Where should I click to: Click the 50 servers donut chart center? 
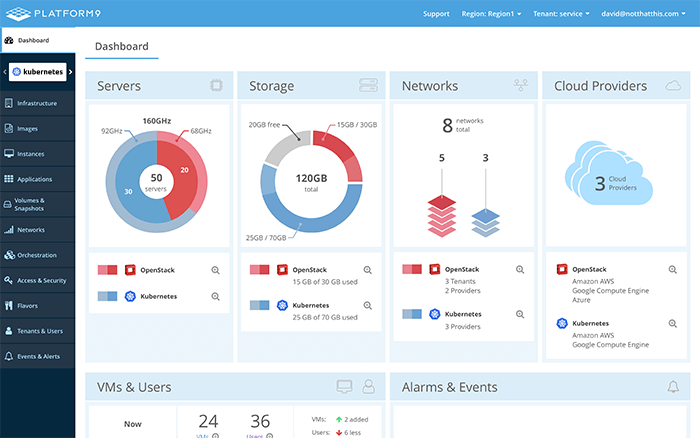(x=156, y=182)
